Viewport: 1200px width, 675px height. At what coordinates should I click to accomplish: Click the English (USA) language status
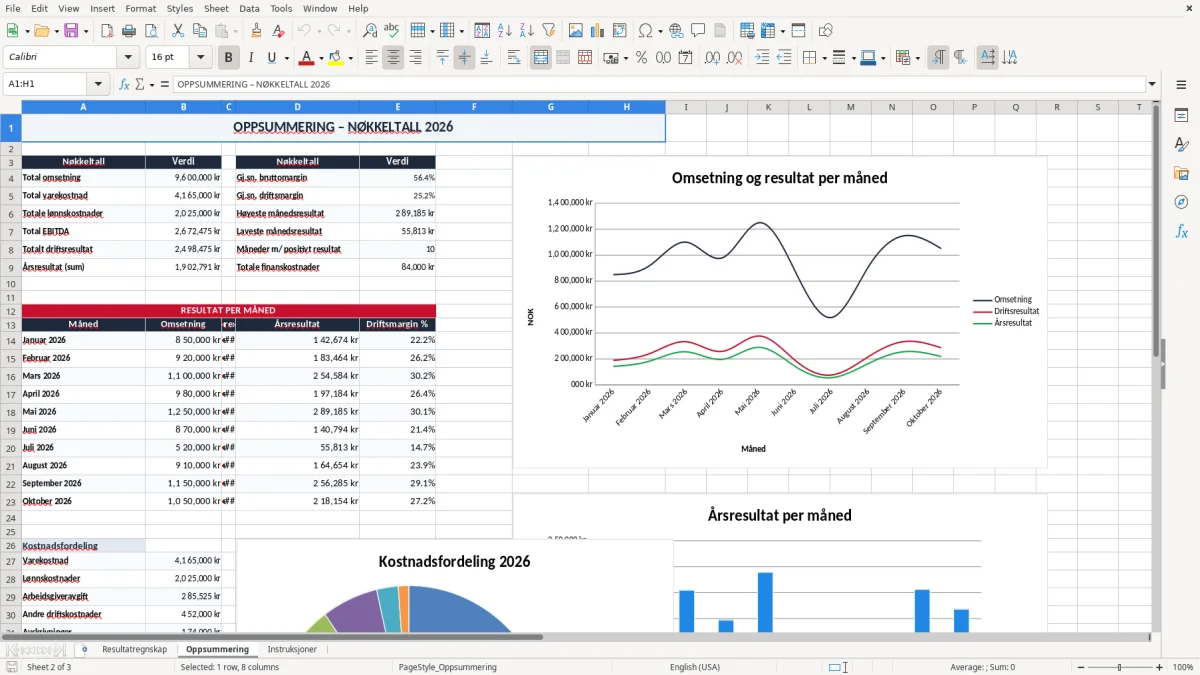pyautogui.click(x=694, y=667)
